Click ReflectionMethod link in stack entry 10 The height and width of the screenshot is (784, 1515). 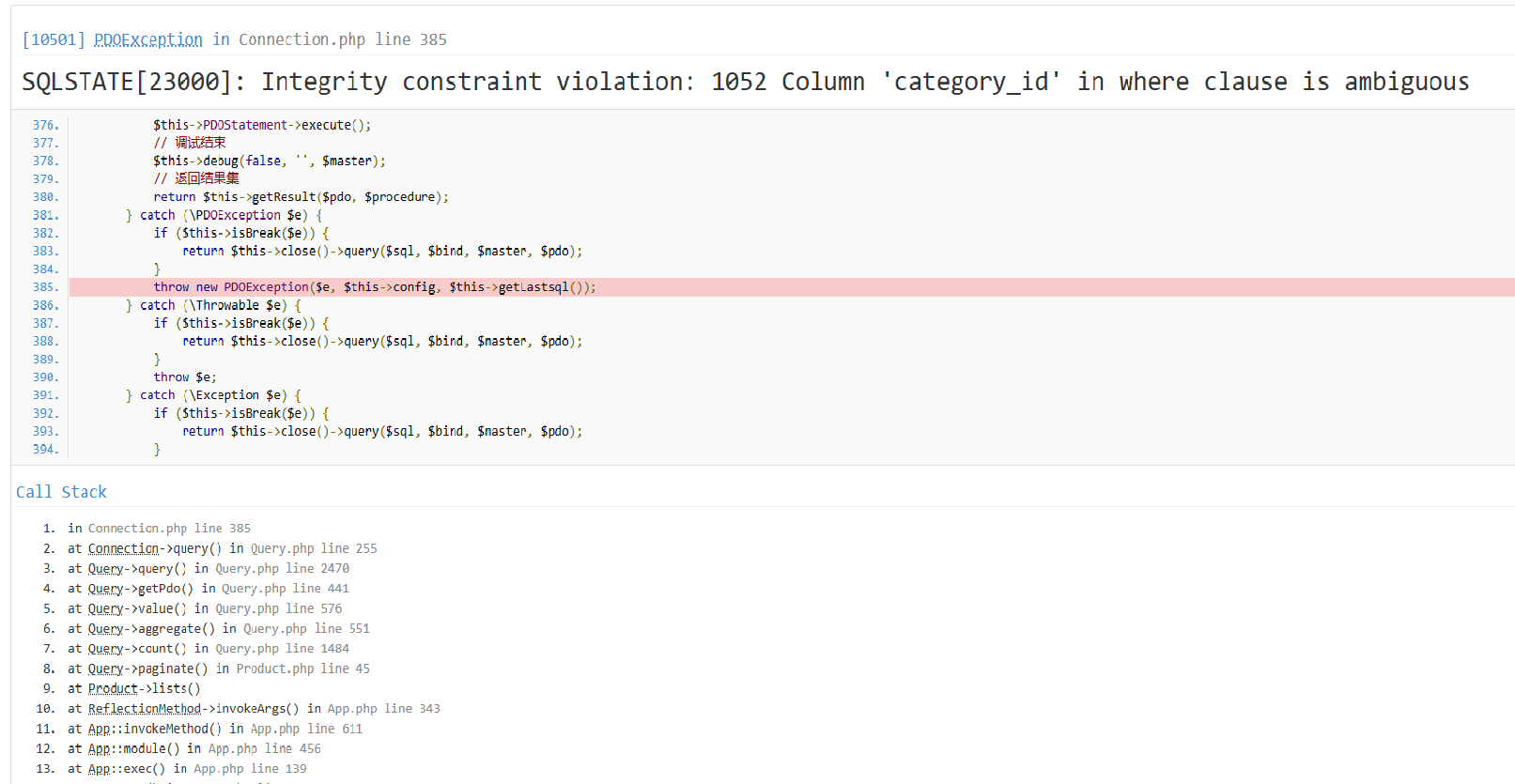pos(145,709)
